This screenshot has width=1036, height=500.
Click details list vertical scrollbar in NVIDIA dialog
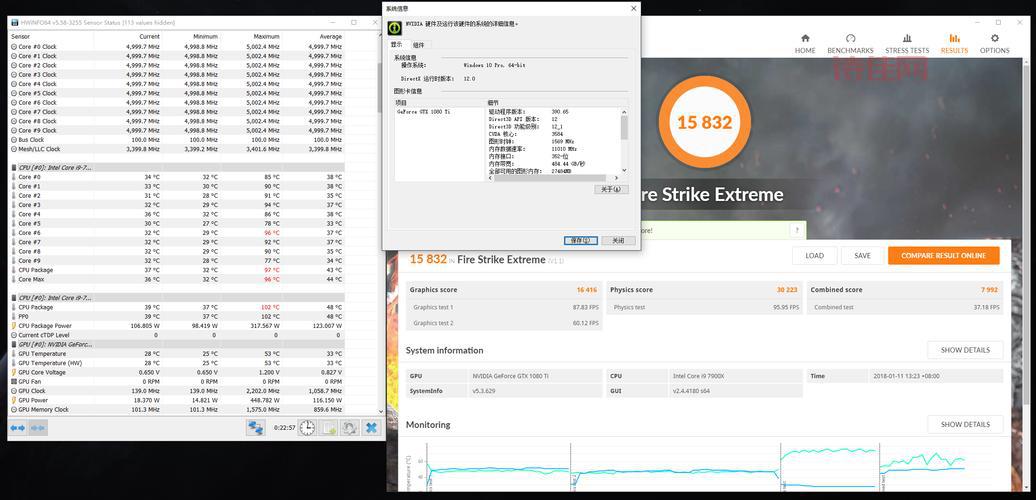click(624, 141)
